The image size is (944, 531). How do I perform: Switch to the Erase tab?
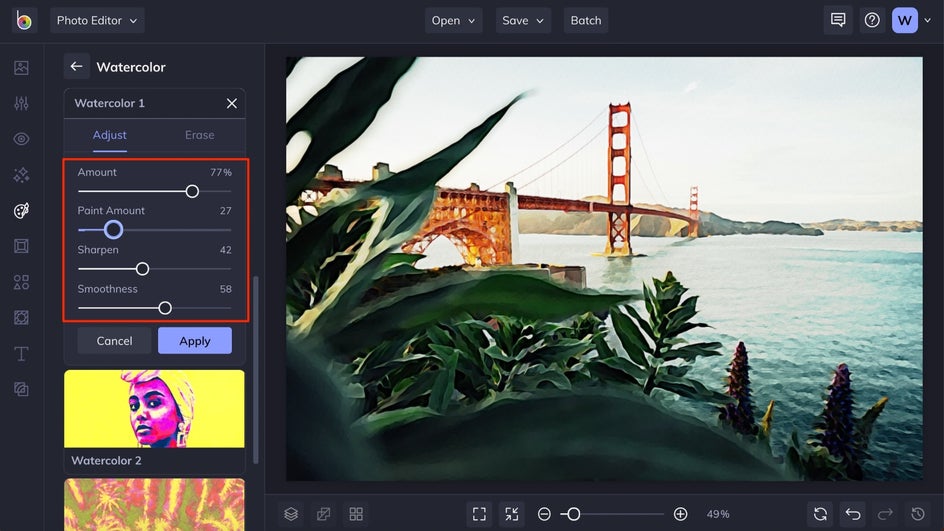point(199,135)
